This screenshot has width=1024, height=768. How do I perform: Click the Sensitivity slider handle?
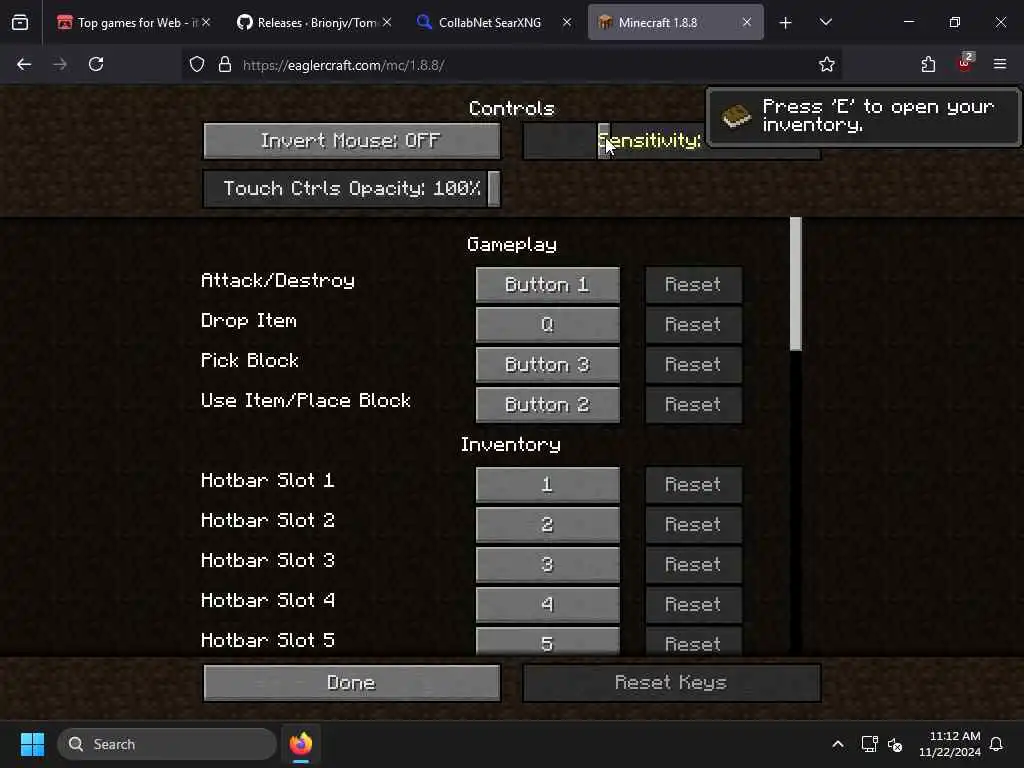click(x=604, y=140)
